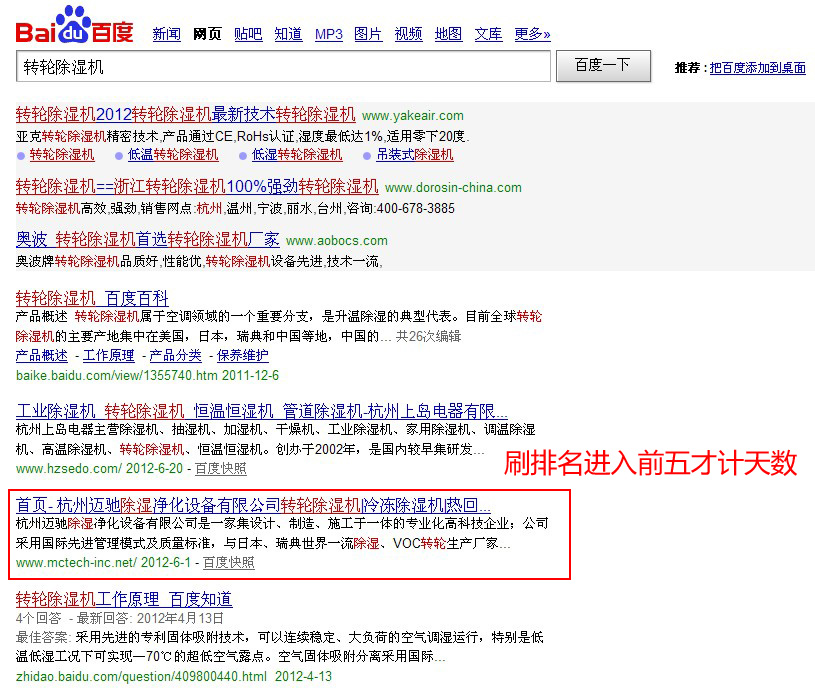The width and height of the screenshot is (815, 688).
Task: Open the 地图 (Maps) tab
Action: 449,34
